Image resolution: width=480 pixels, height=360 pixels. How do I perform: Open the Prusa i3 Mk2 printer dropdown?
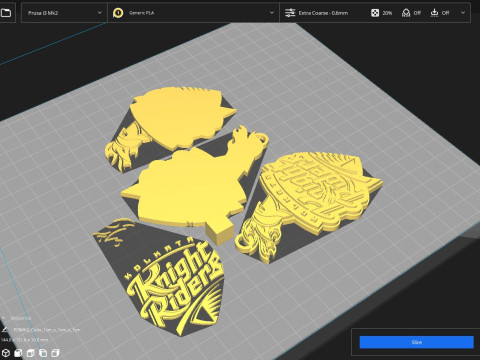tap(64, 13)
